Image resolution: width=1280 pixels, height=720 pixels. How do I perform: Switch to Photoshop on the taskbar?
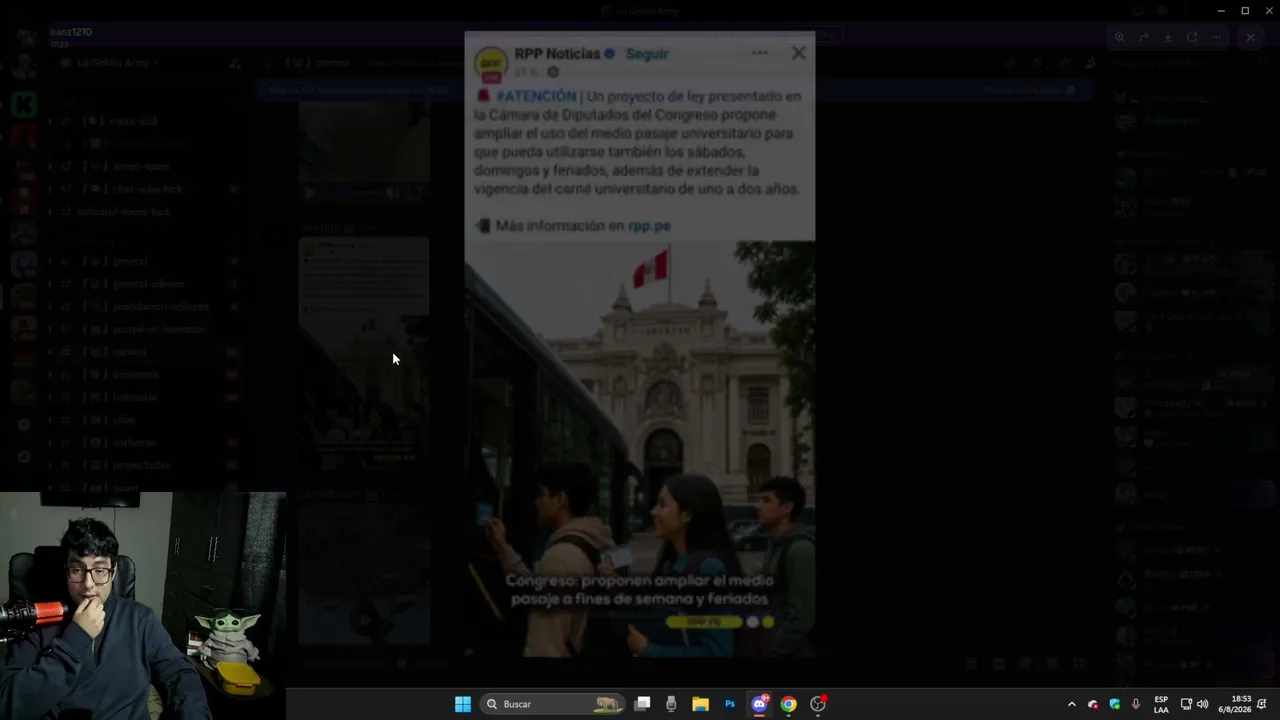coord(730,704)
